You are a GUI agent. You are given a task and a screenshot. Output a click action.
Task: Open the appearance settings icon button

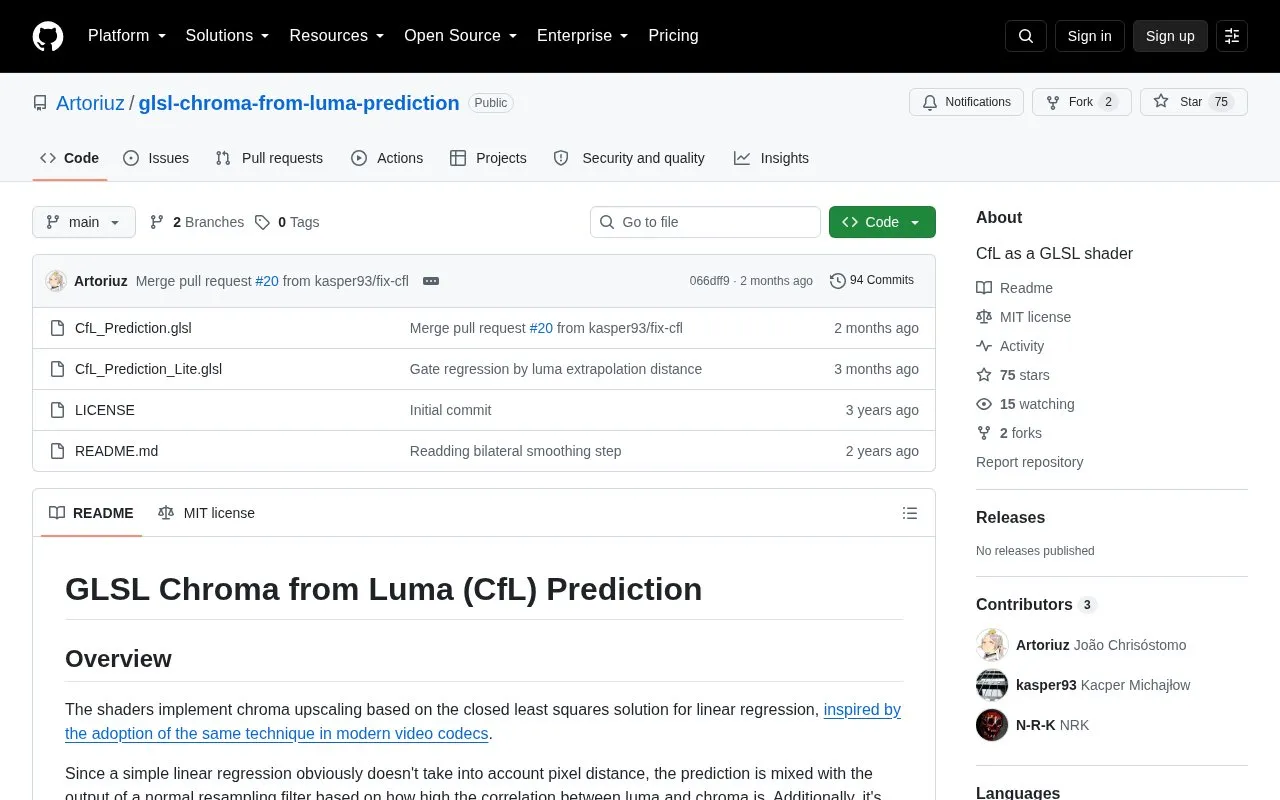click(1232, 36)
